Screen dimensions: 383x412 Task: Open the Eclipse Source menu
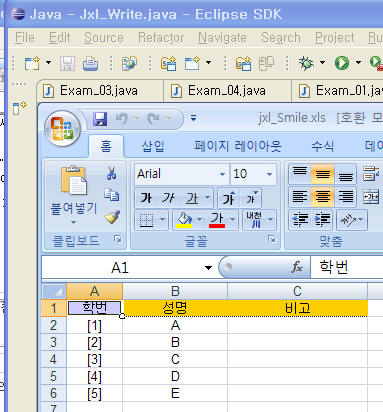click(x=104, y=38)
